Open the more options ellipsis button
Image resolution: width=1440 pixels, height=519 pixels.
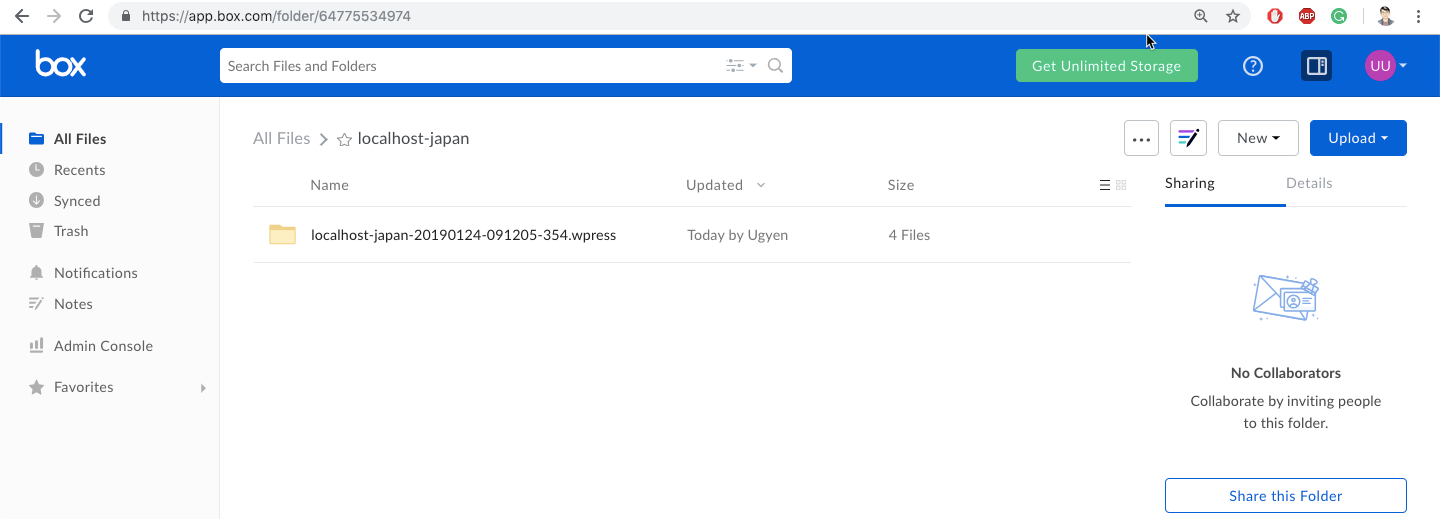(x=1141, y=139)
